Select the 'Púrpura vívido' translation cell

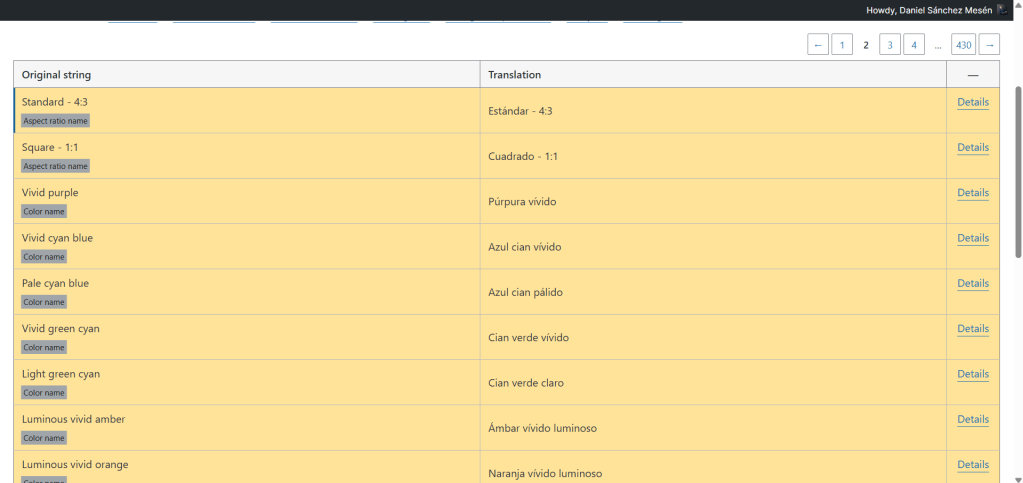coord(712,202)
